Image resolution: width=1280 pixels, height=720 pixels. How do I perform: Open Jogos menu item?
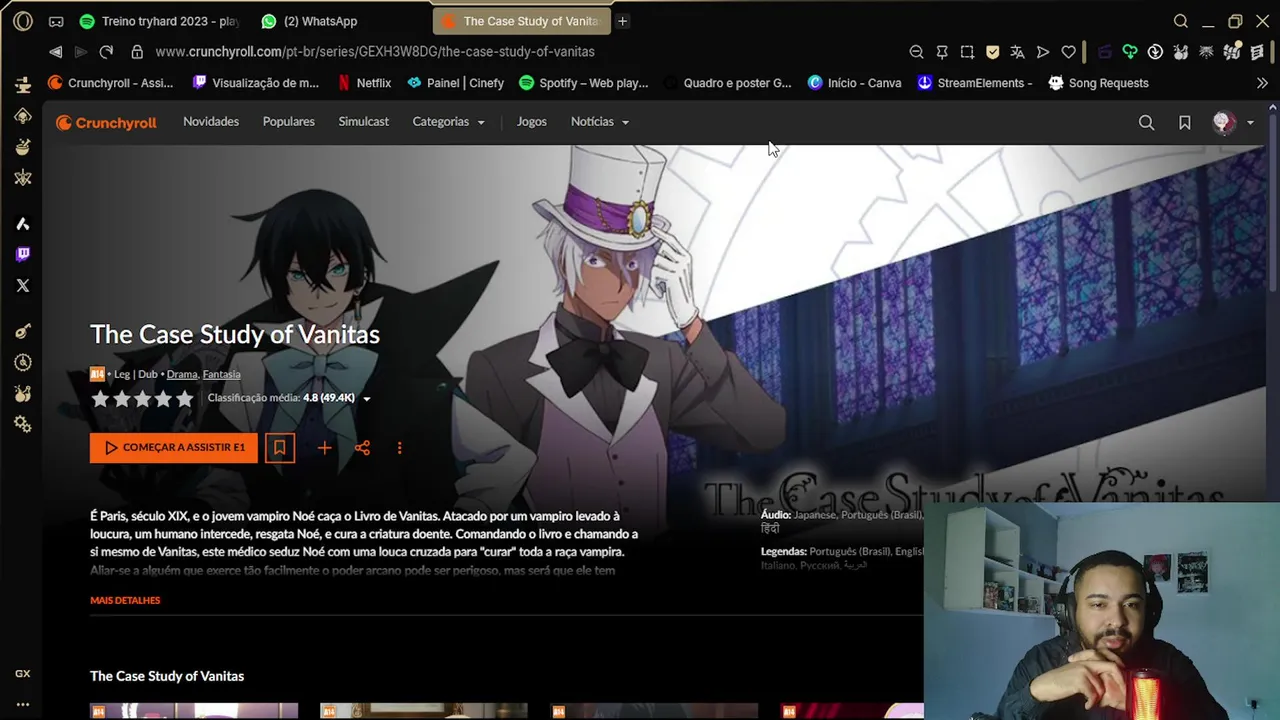point(531,122)
